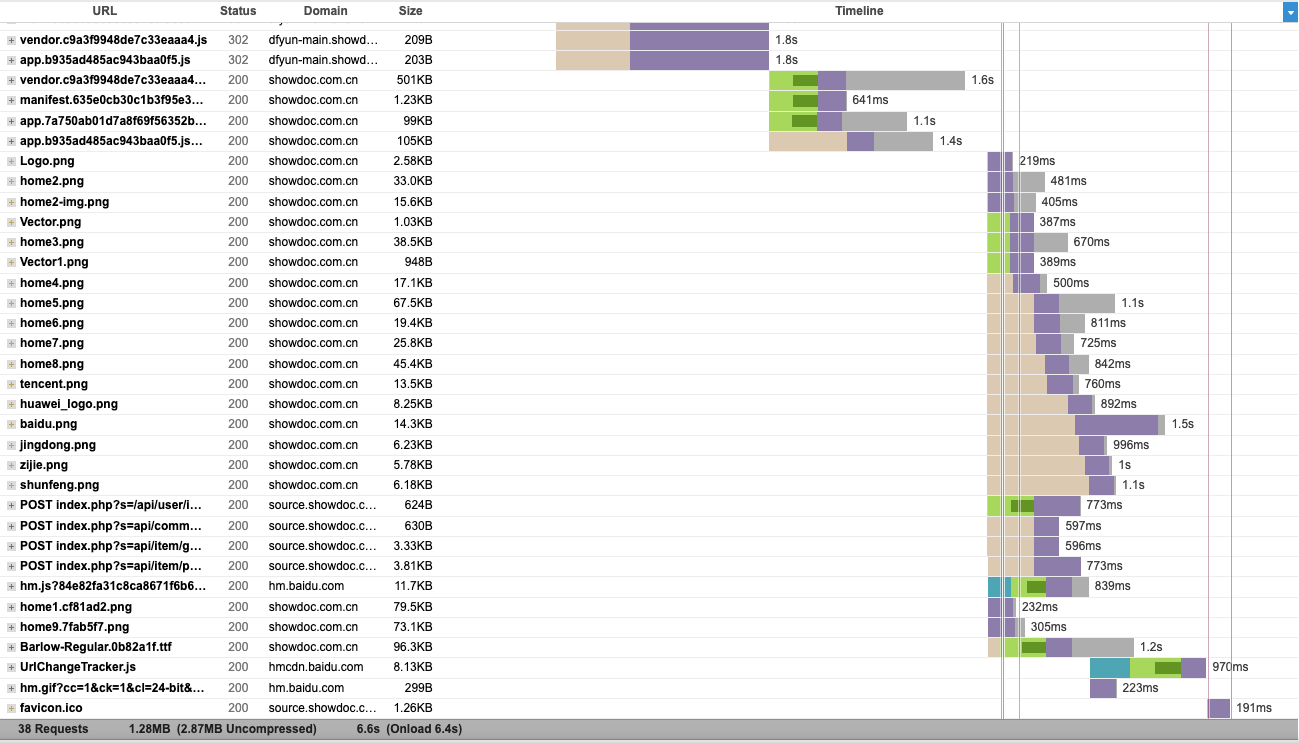
Task: Expand the hm.js request details
Action: pyautogui.click(x=9, y=586)
